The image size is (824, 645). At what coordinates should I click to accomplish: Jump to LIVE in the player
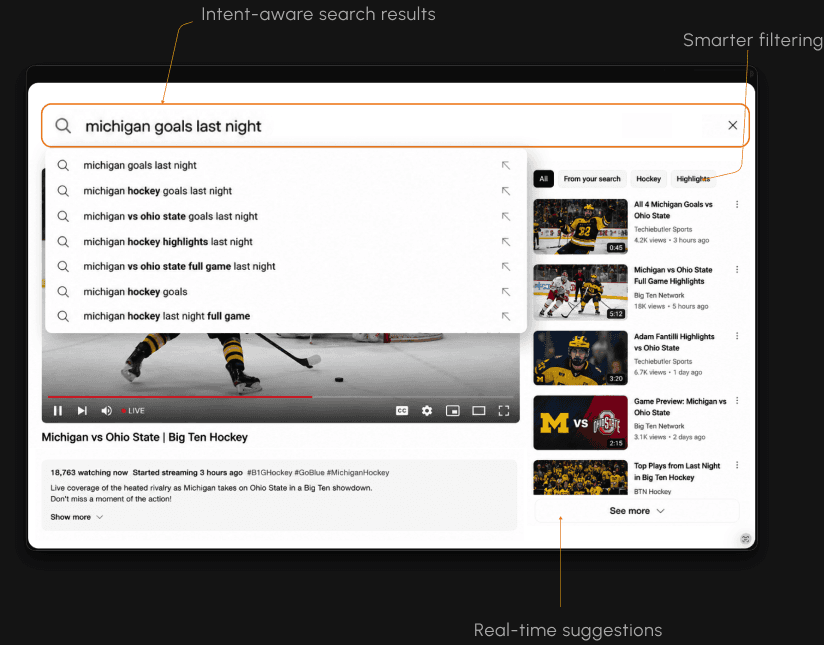(133, 411)
